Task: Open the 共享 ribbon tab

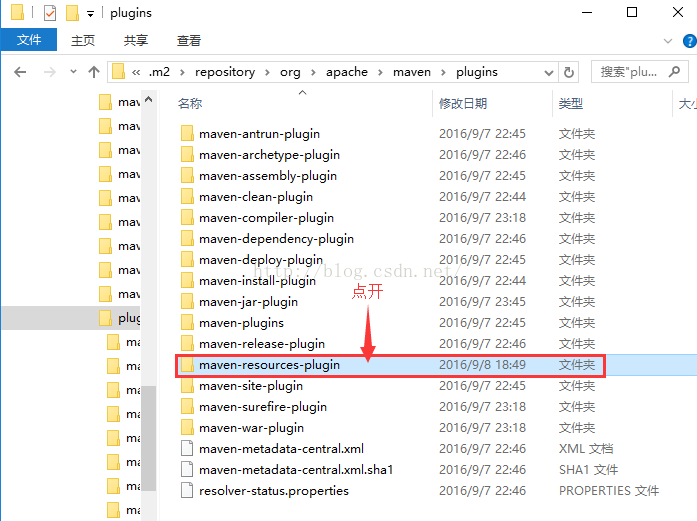Action: pos(136,40)
